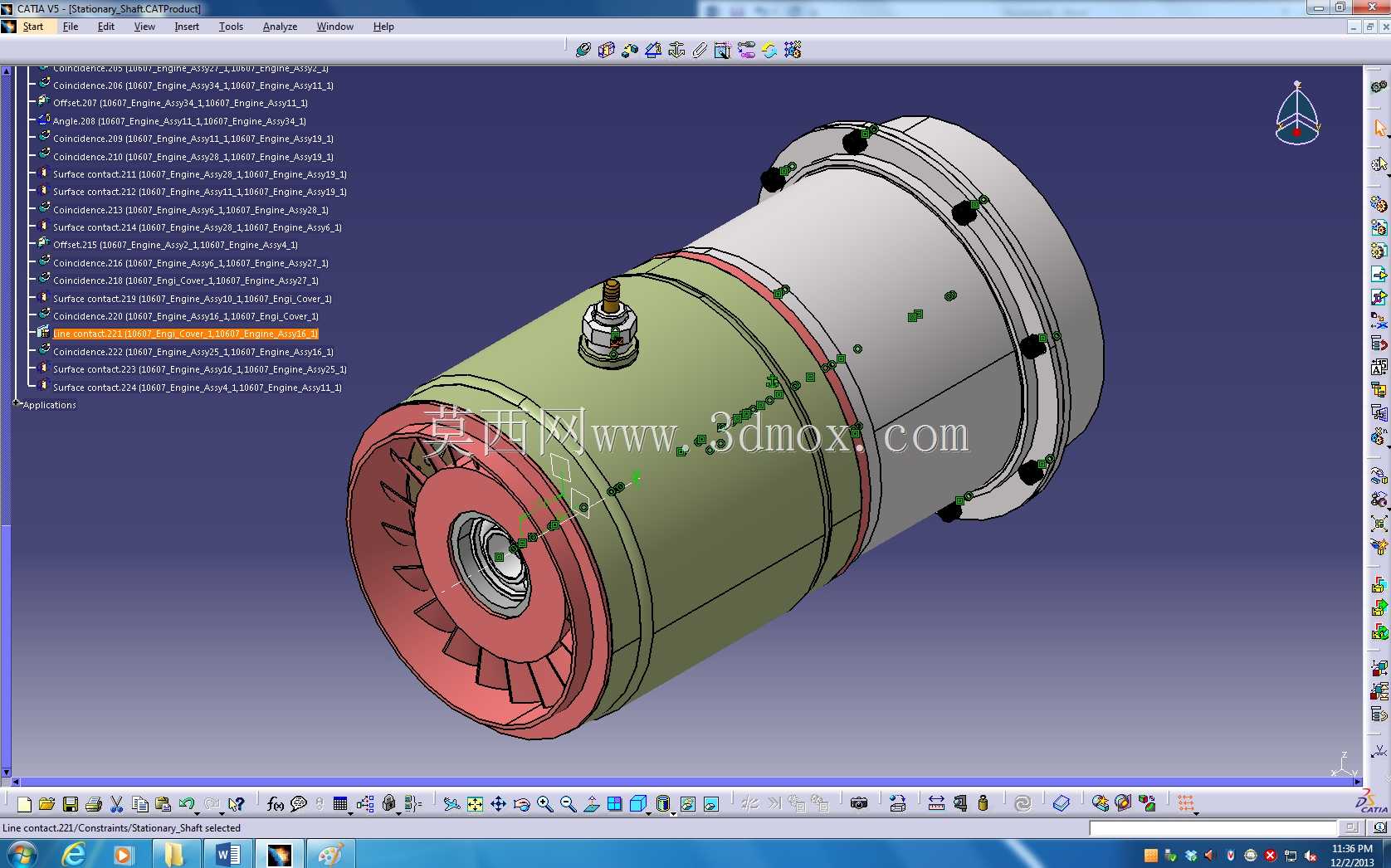Click the Fix Component anchor icon
This screenshot has height=868, width=1391.
pos(676,50)
